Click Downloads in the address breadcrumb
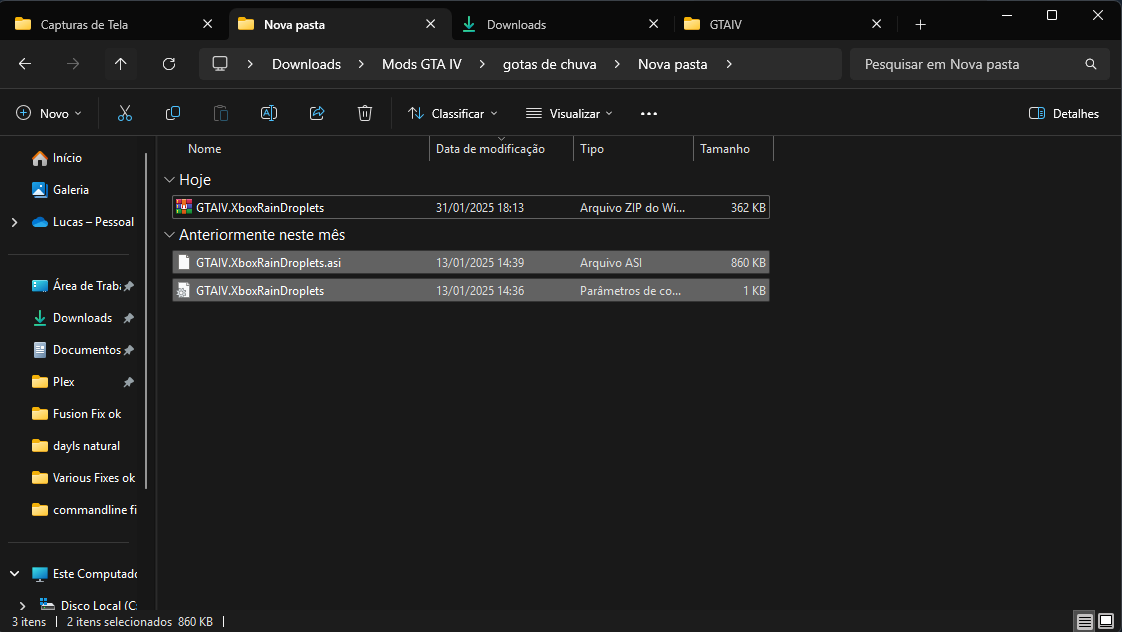This screenshot has height=632, width=1122. pos(306,64)
